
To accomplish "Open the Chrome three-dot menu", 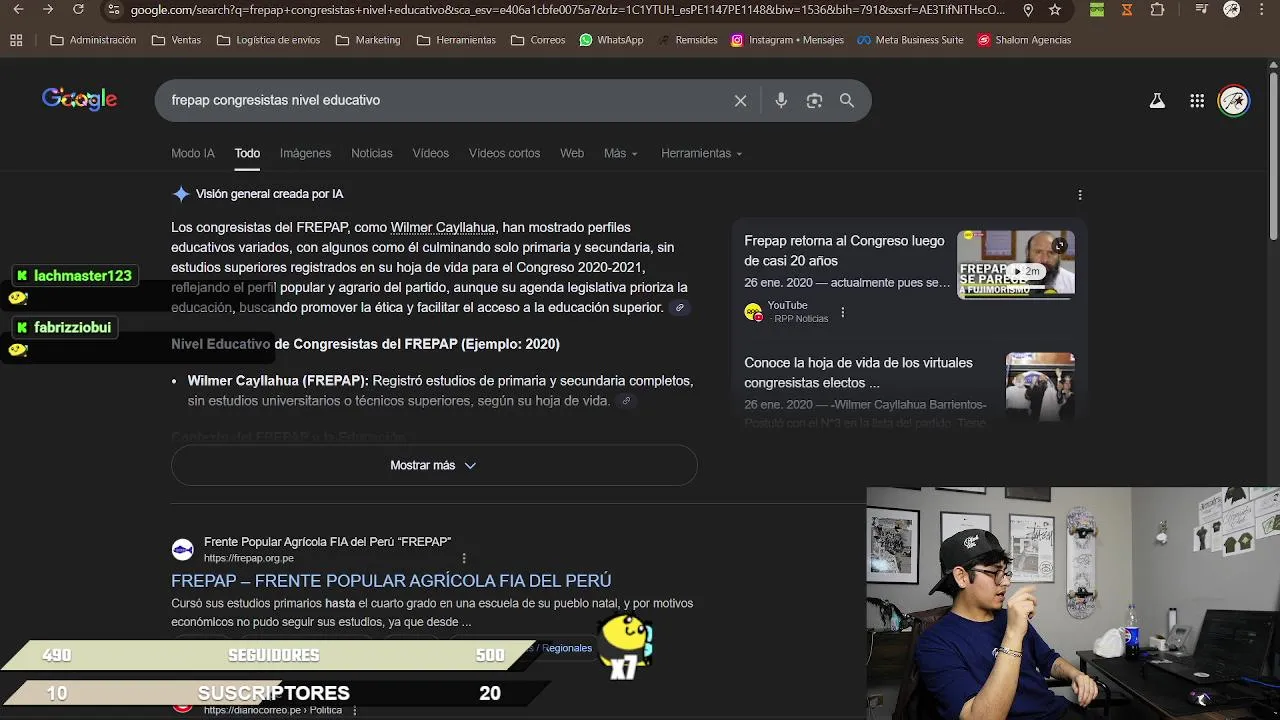I will (1262, 10).
